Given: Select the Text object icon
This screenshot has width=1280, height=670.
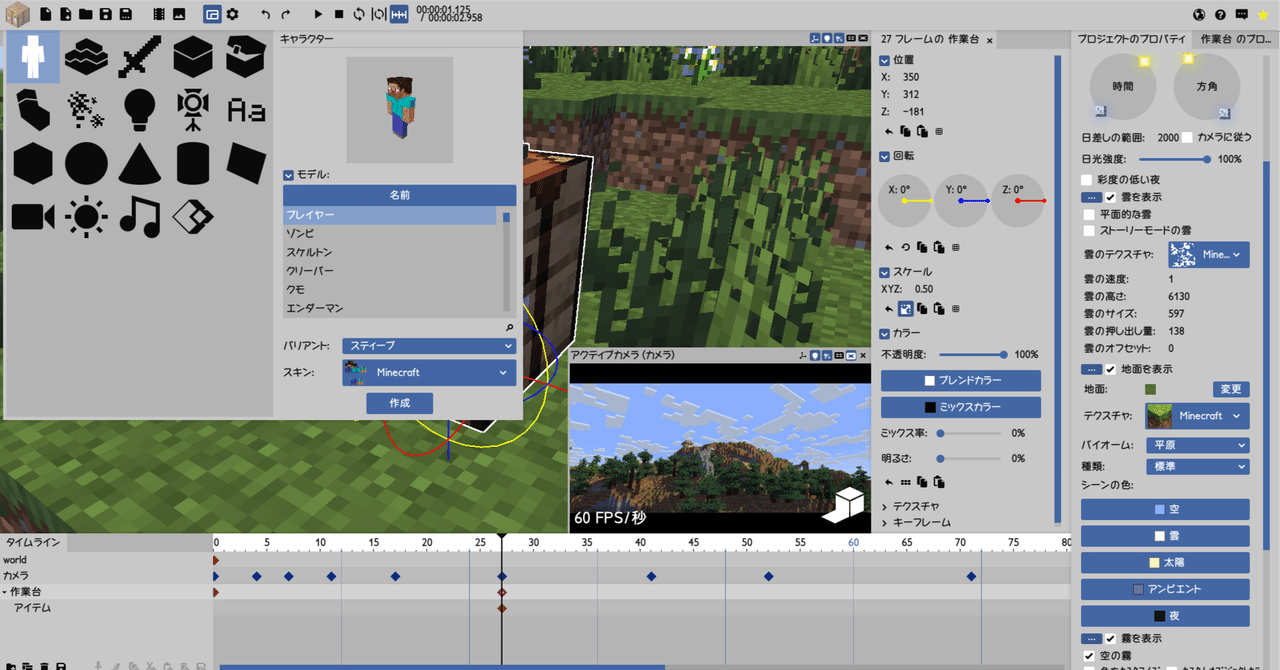Looking at the screenshot, I should click(x=246, y=109).
